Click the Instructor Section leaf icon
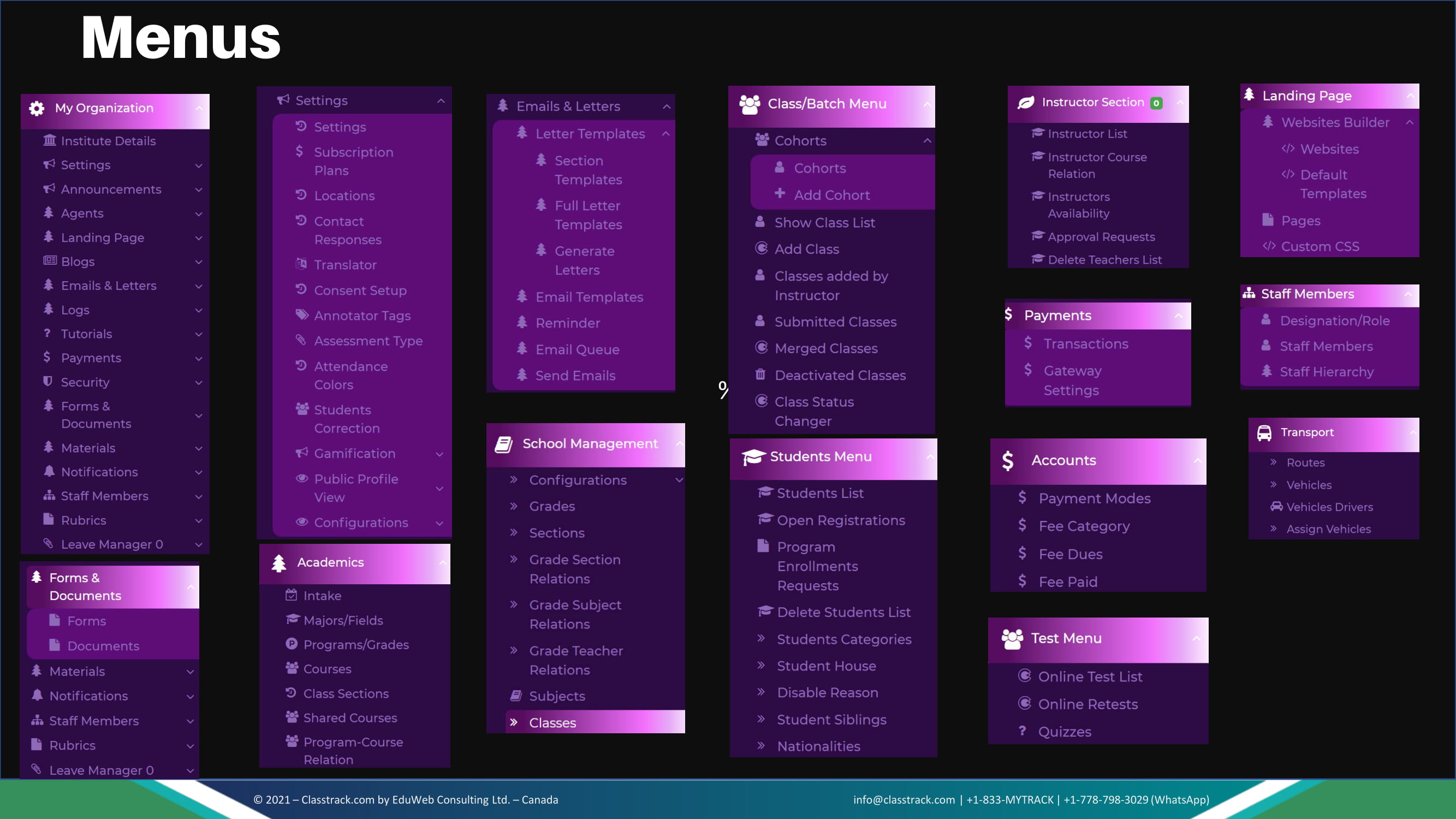 [x=1026, y=103]
